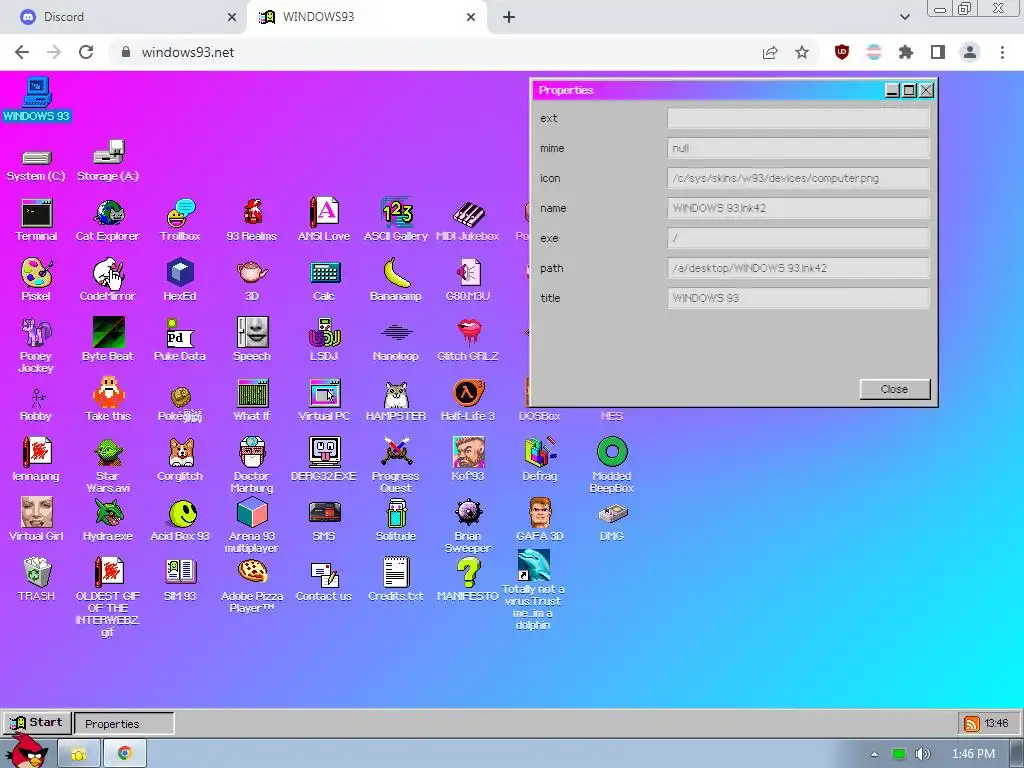Open the 93 Realms icon
1024x768 pixels.
pos(252,220)
